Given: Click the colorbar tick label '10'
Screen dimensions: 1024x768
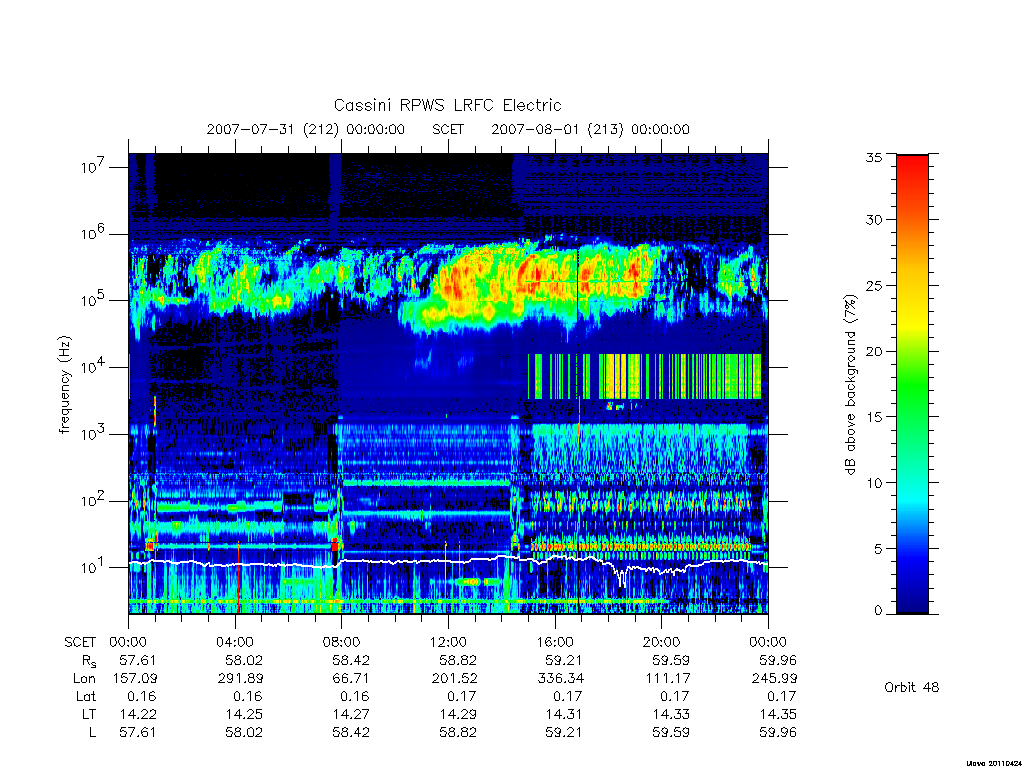Looking at the screenshot, I should [x=873, y=482].
